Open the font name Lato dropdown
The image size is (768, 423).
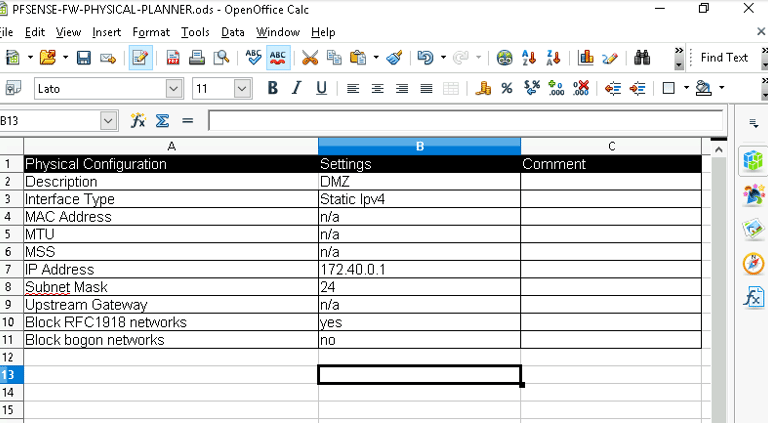coord(173,89)
